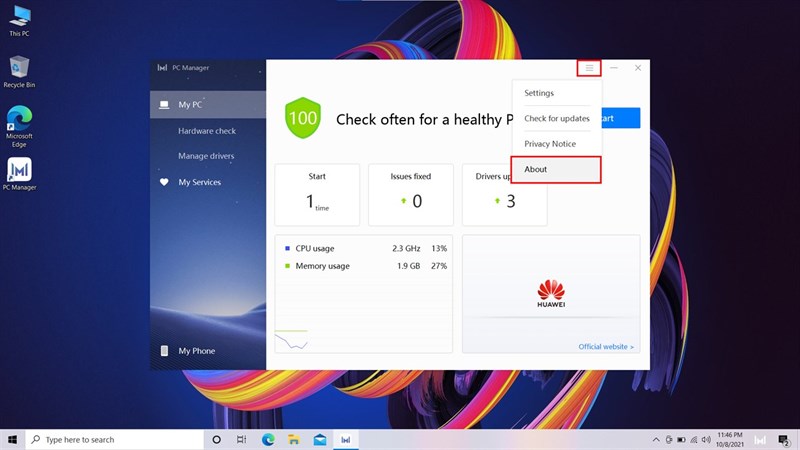Click About in the menu
The width and height of the screenshot is (800, 450).
pyautogui.click(x=556, y=169)
